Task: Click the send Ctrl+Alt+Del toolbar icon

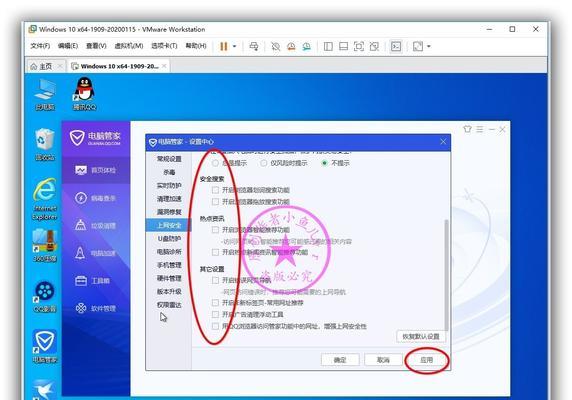Action: 254,46
